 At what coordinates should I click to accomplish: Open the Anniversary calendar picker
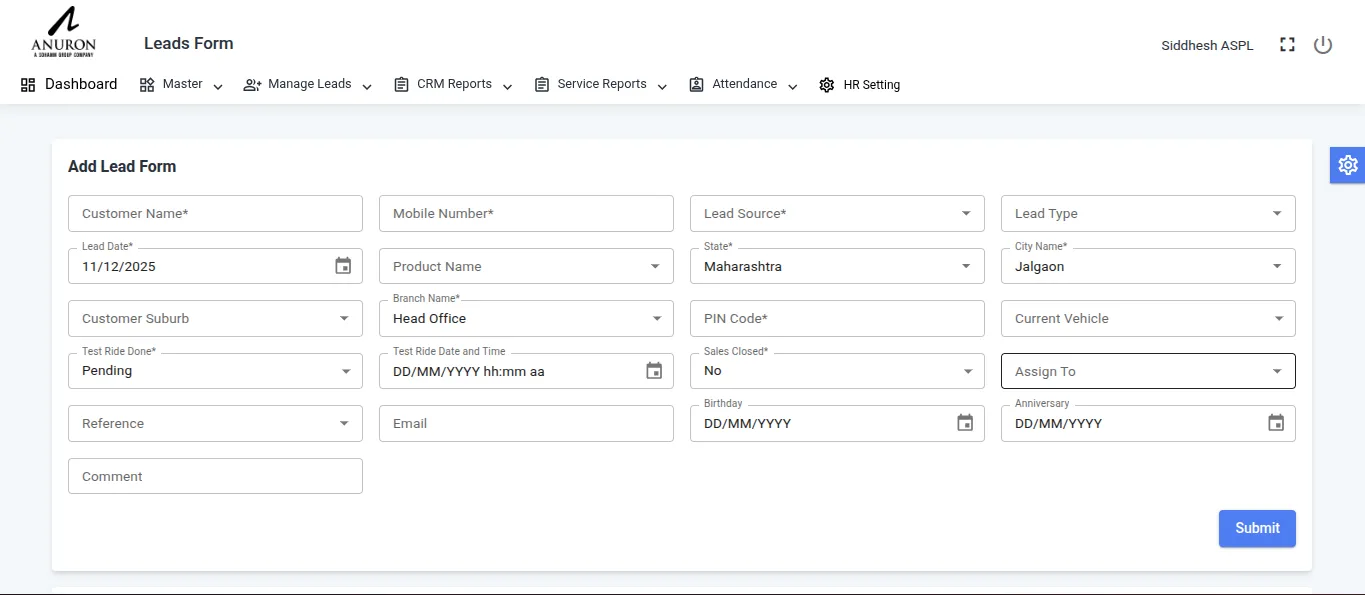coord(1276,423)
